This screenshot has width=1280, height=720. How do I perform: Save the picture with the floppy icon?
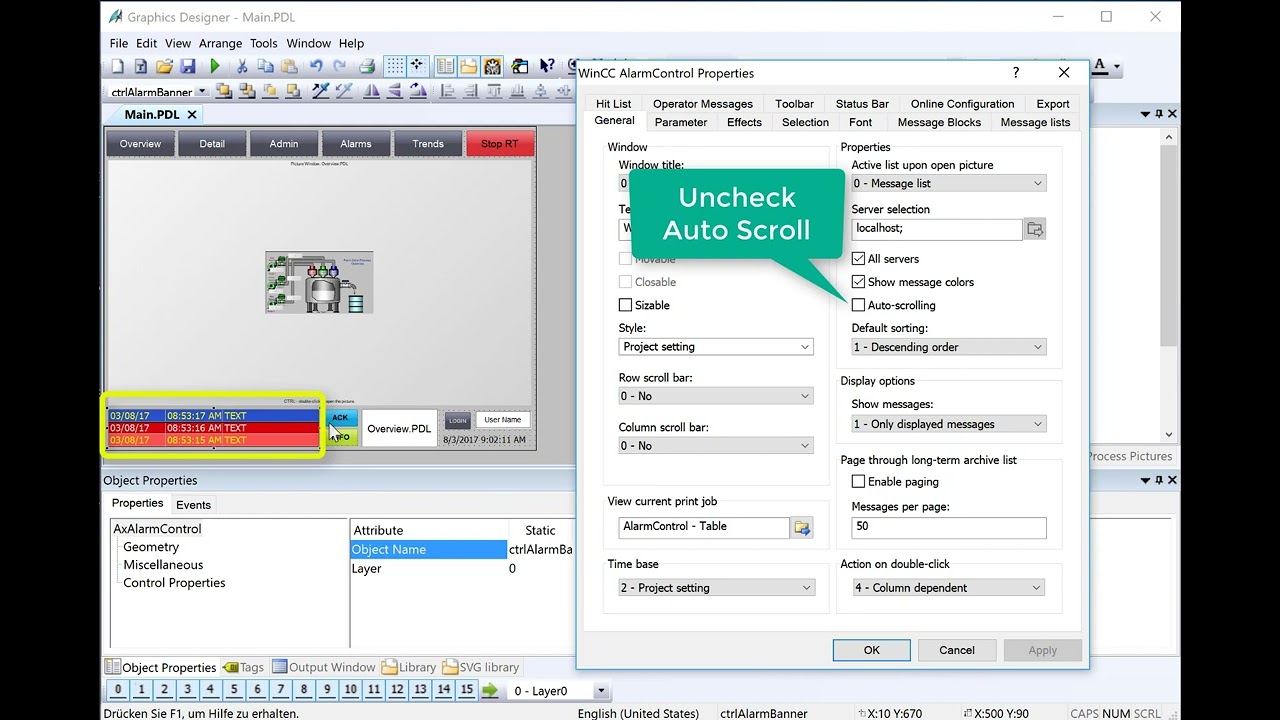coord(188,67)
